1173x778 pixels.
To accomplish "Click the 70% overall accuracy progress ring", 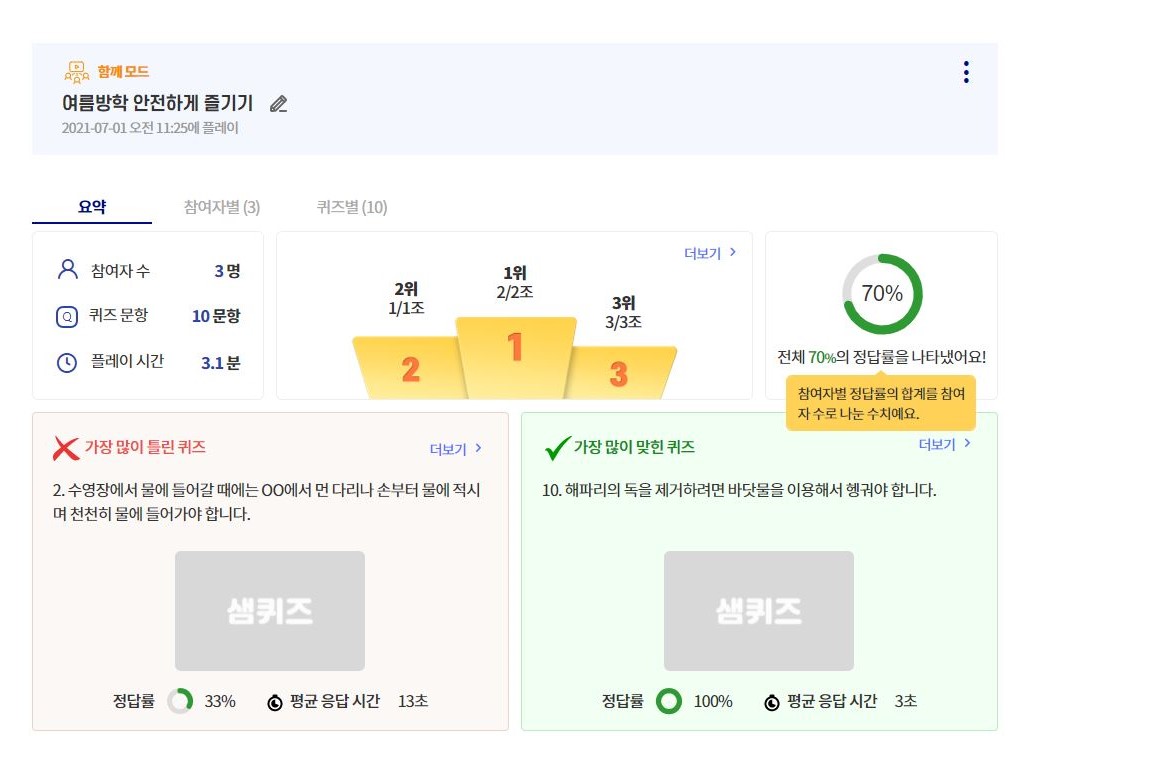I will pos(882,294).
